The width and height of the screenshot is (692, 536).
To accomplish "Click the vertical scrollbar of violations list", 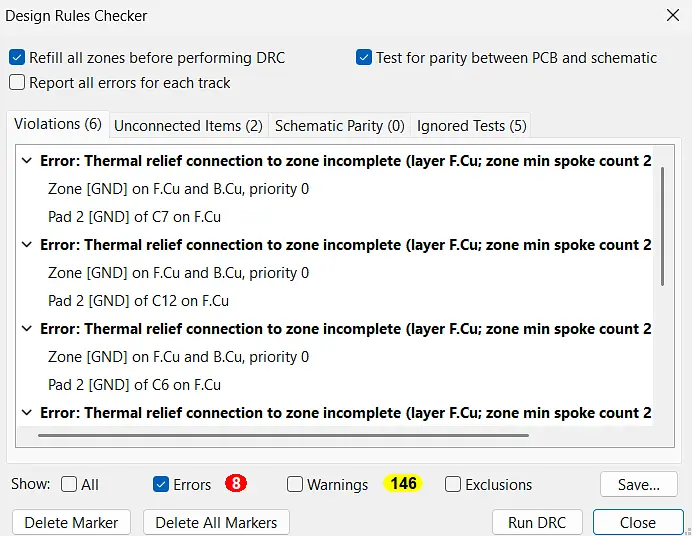I will point(661,227).
